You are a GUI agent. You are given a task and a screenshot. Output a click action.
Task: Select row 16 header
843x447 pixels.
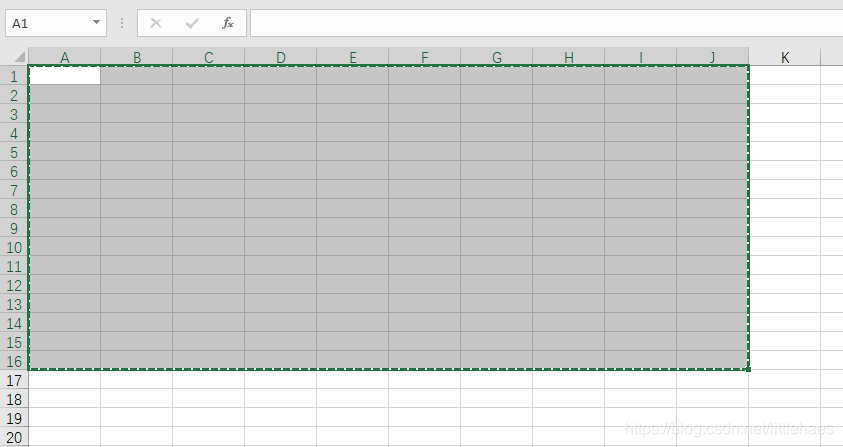click(14, 361)
